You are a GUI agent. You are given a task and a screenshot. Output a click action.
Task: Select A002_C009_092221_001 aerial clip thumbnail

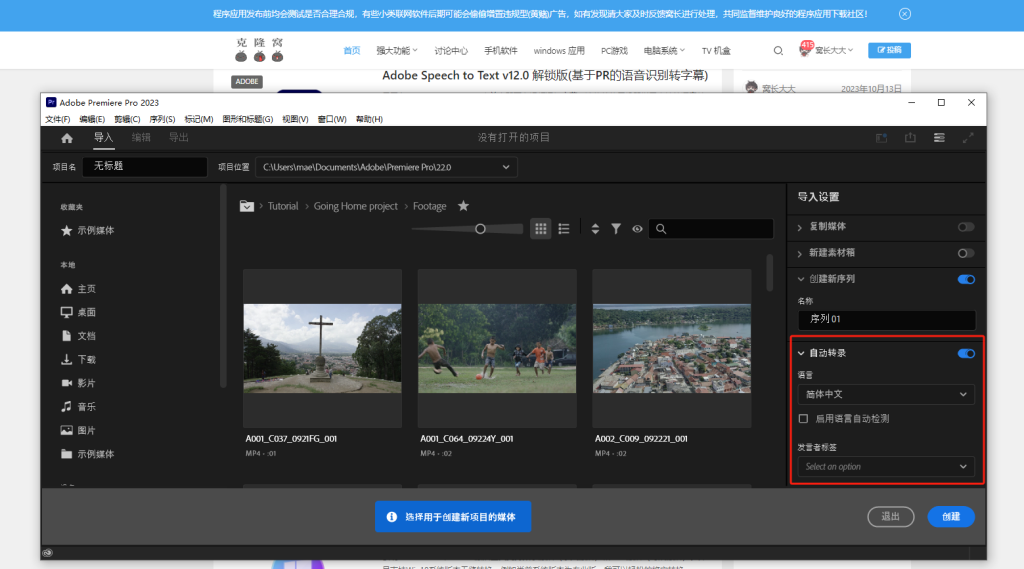[672, 348]
